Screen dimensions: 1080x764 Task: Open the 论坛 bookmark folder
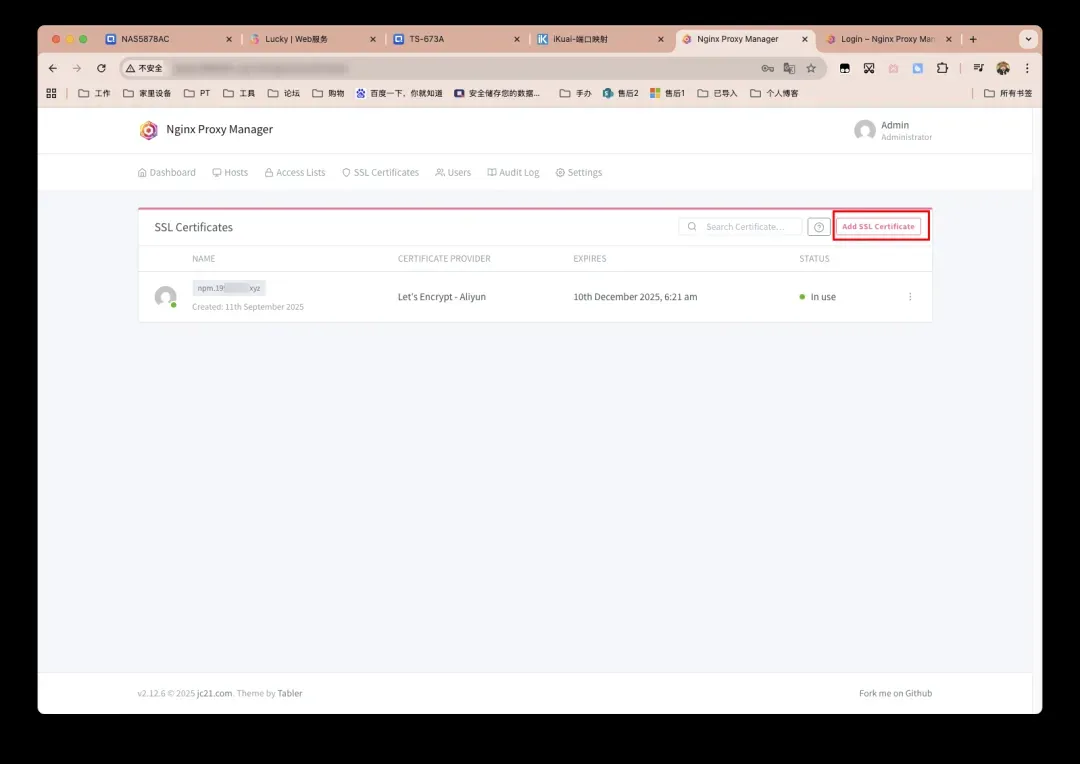pyautogui.click(x=284, y=93)
